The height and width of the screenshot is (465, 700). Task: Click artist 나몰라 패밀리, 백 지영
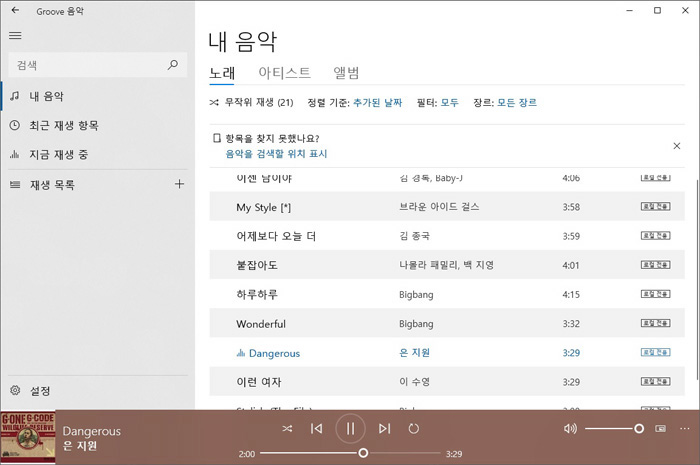[446, 265]
